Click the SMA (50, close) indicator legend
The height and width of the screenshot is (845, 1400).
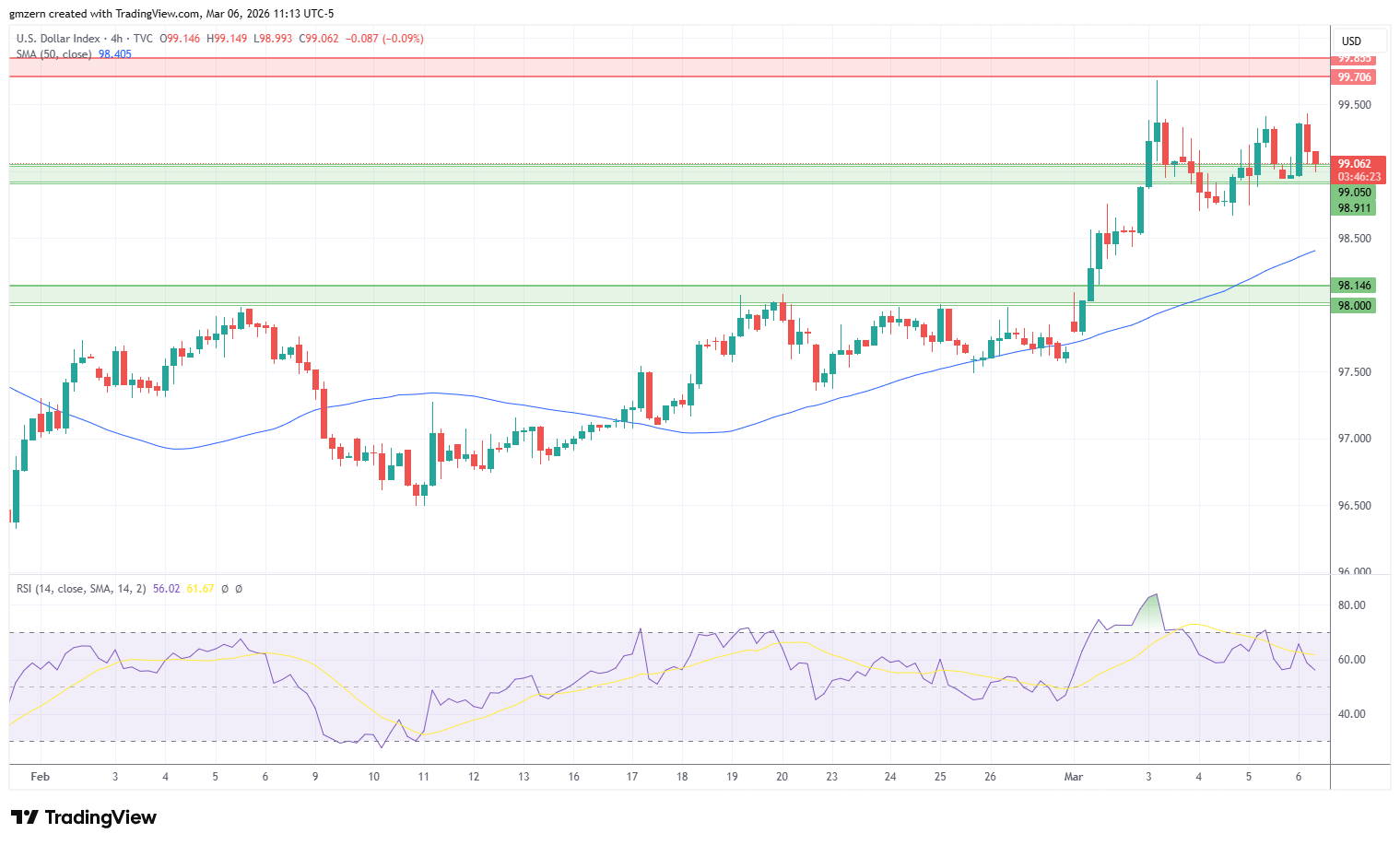(53, 54)
